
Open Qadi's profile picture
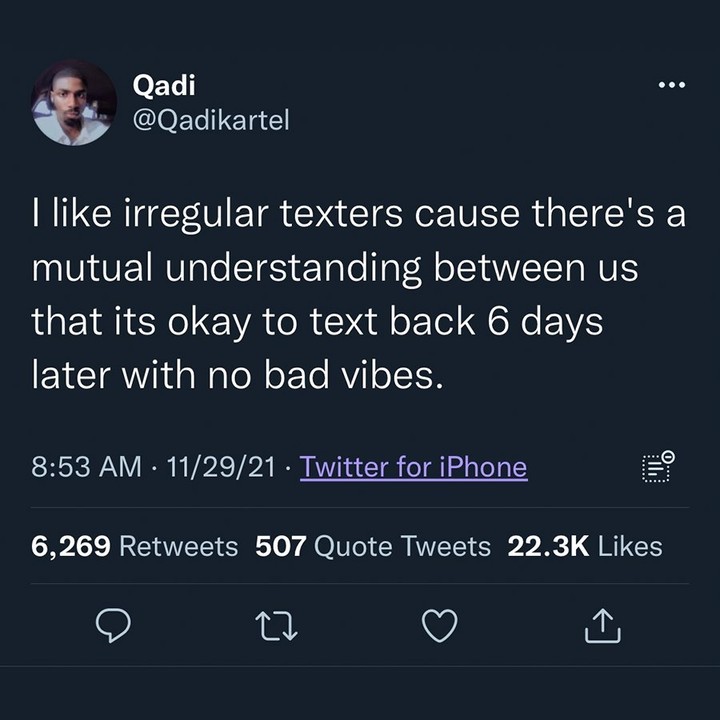[74, 103]
